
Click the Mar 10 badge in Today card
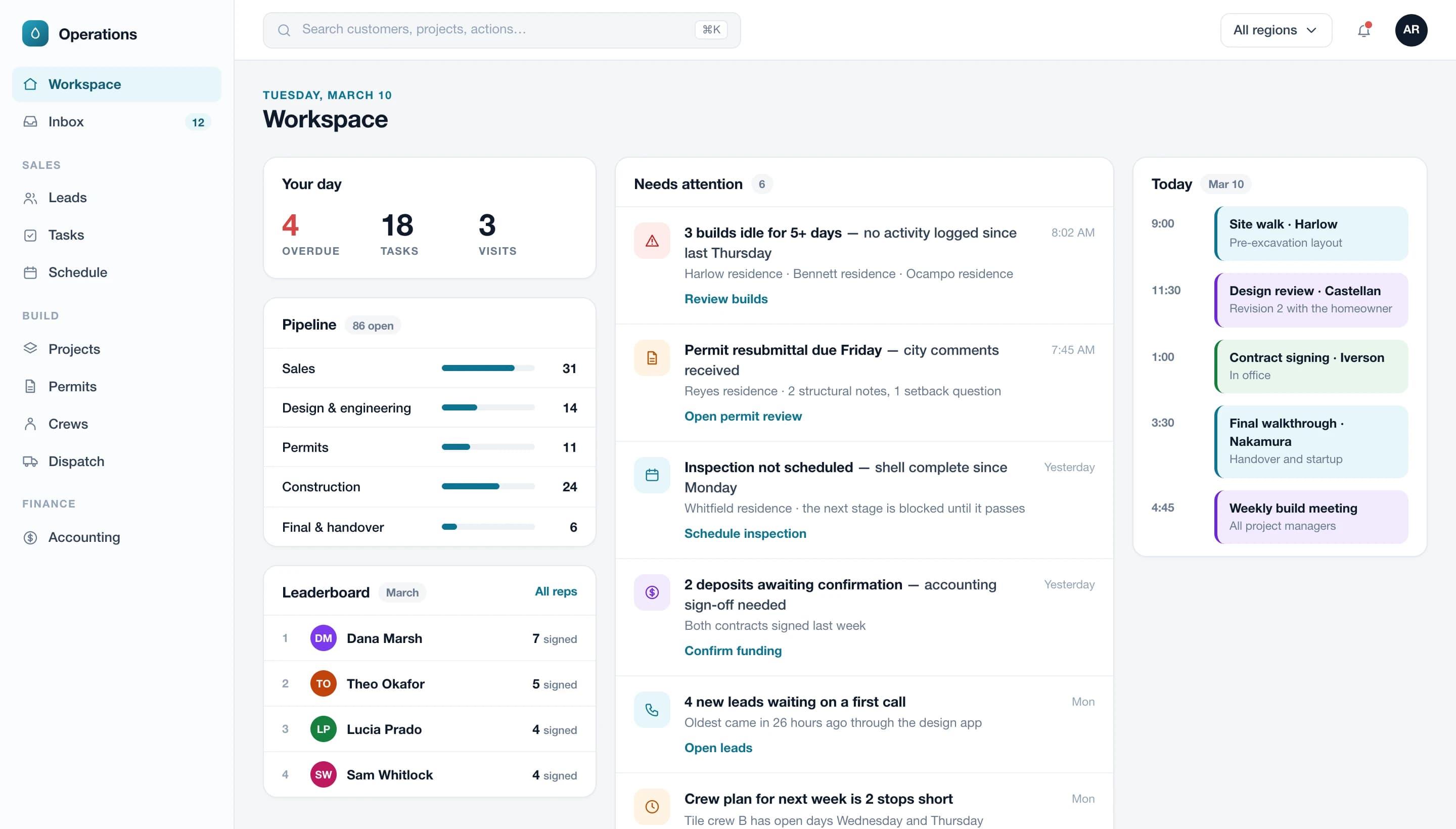click(1225, 184)
